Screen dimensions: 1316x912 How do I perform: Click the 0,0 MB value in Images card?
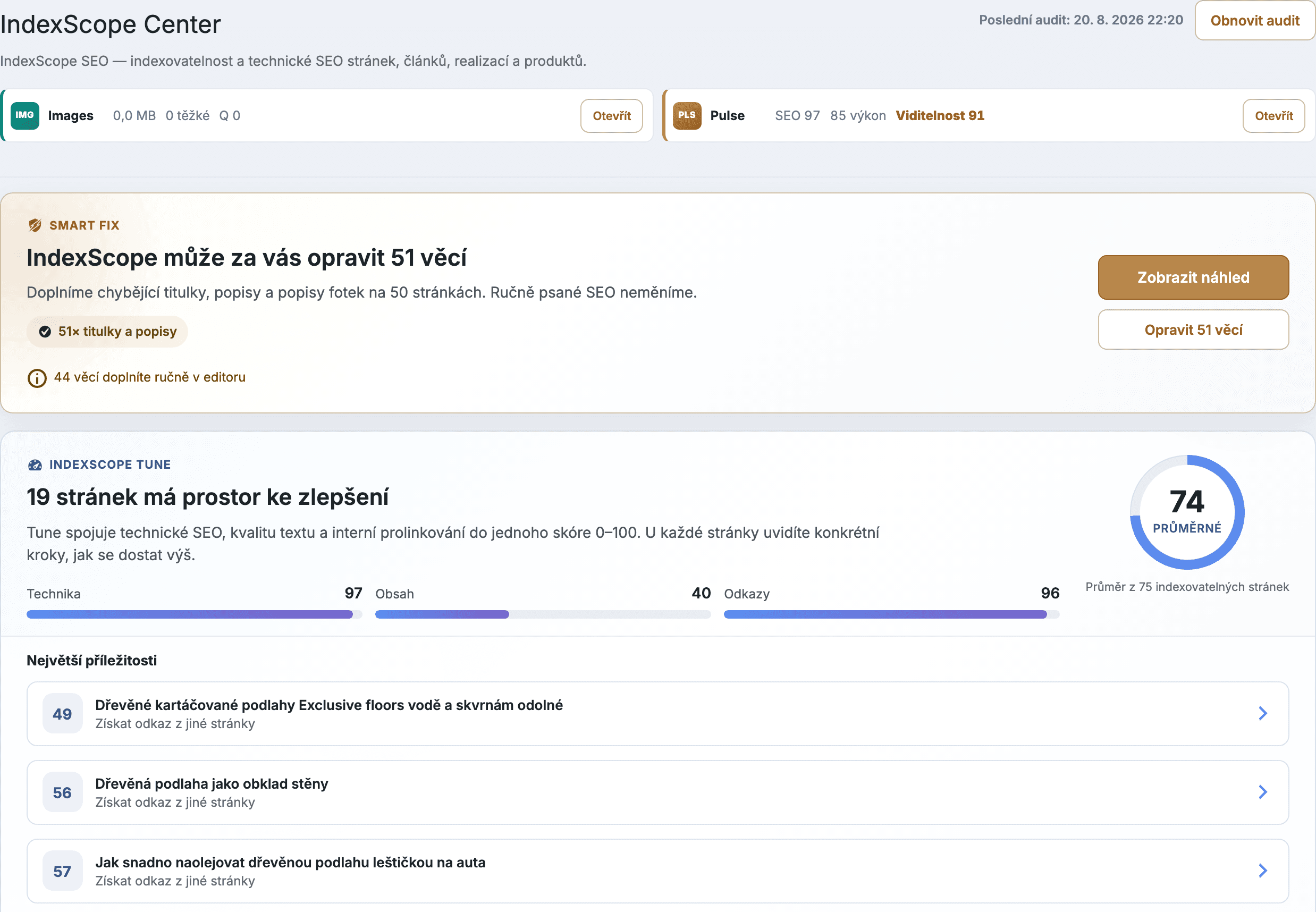[x=134, y=115]
